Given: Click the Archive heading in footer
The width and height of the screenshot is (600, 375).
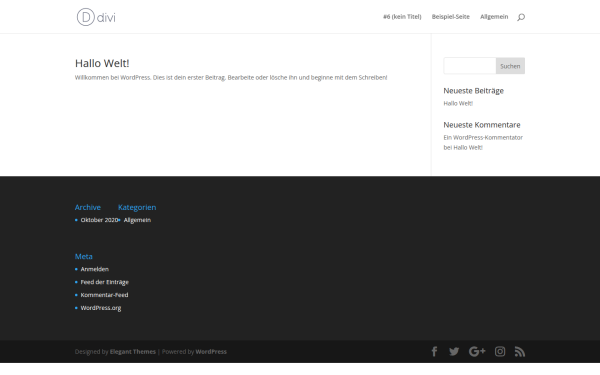Looking at the screenshot, I should coord(88,207).
